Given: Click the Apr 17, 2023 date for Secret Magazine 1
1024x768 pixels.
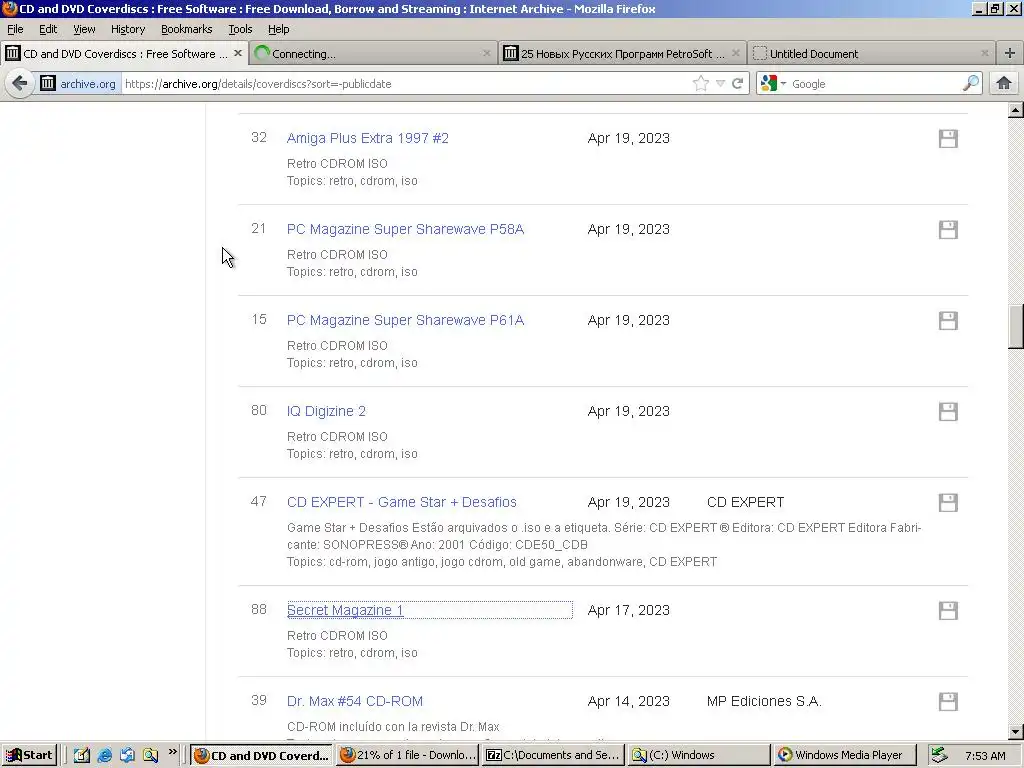Looking at the screenshot, I should (628, 610).
